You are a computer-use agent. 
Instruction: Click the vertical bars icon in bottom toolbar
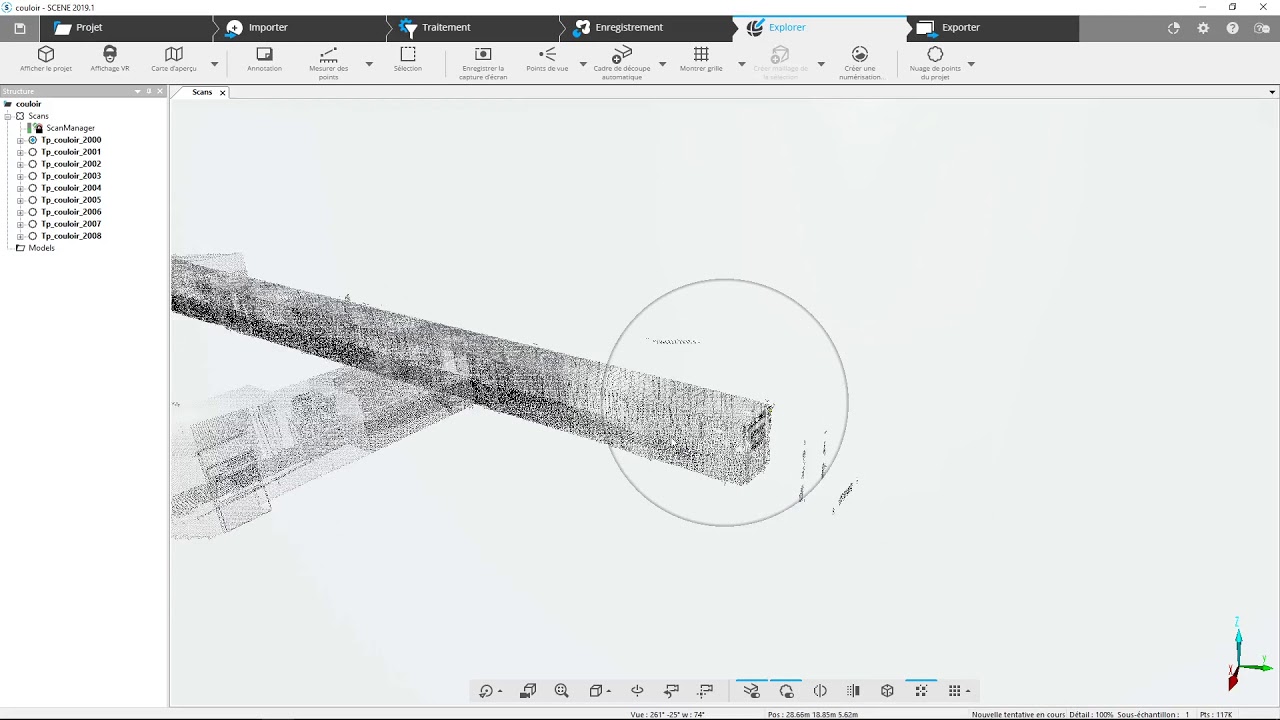click(853, 691)
